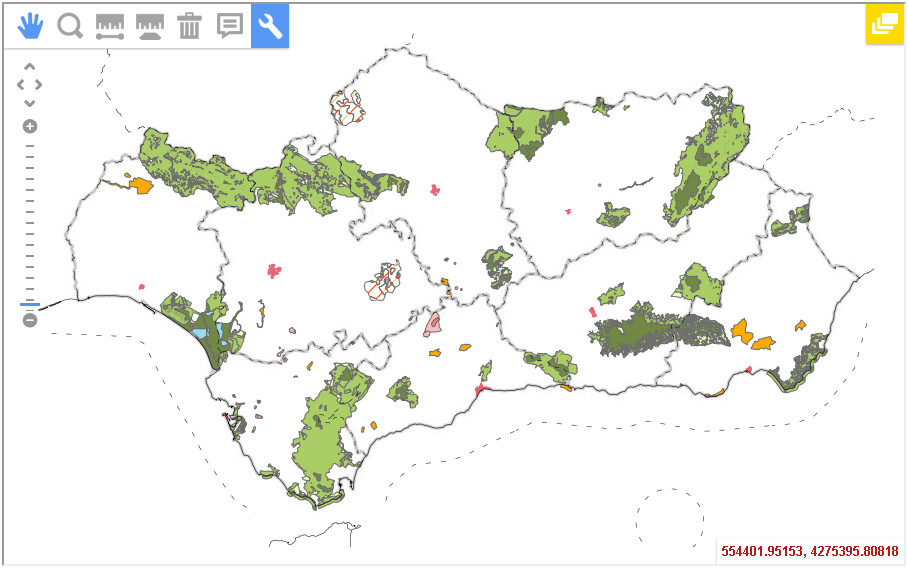Viewport: 908px width, 568px height.
Task: Open the yellow layers panel button
Action: coord(884,24)
